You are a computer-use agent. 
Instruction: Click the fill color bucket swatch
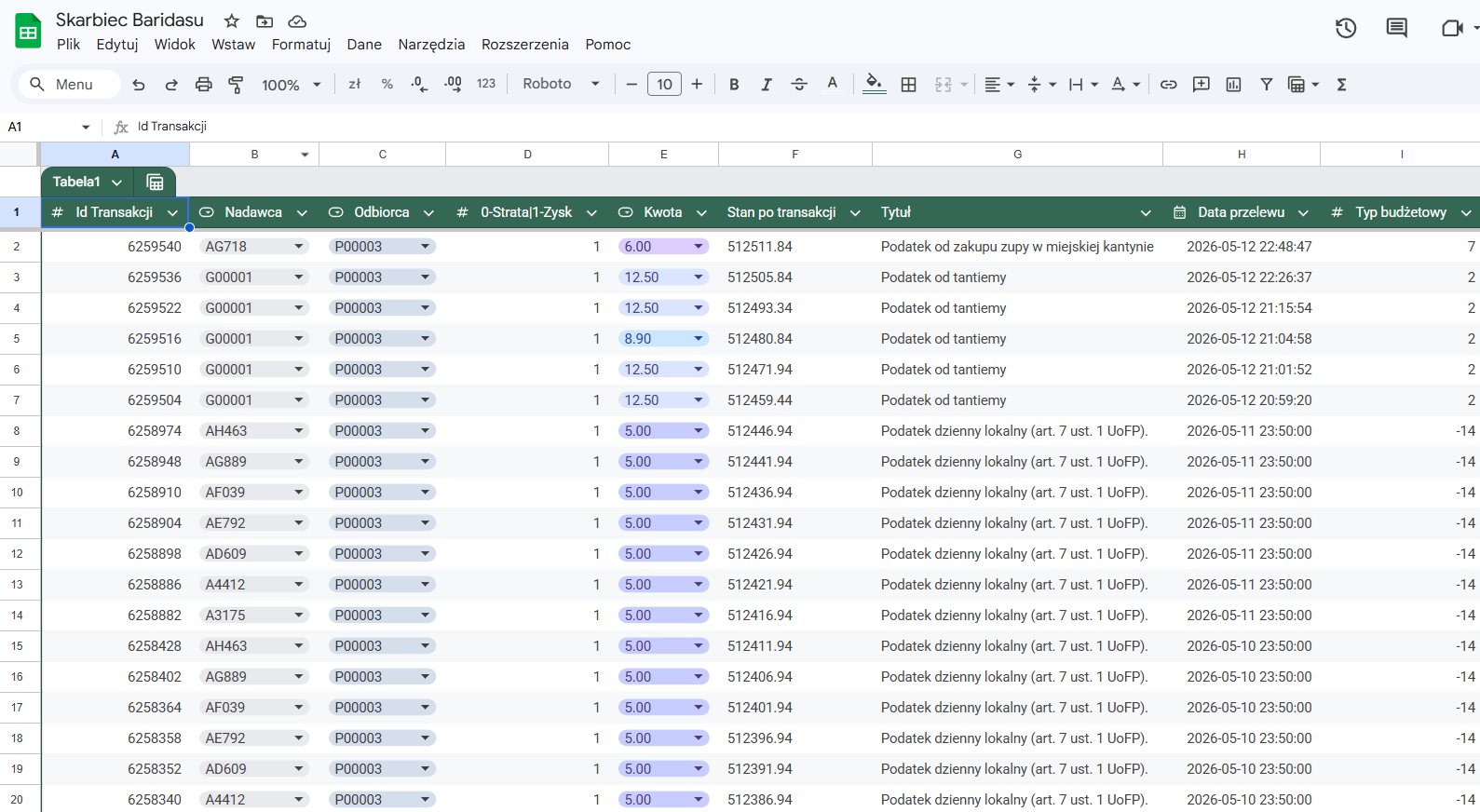pyautogui.click(x=874, y=85)
